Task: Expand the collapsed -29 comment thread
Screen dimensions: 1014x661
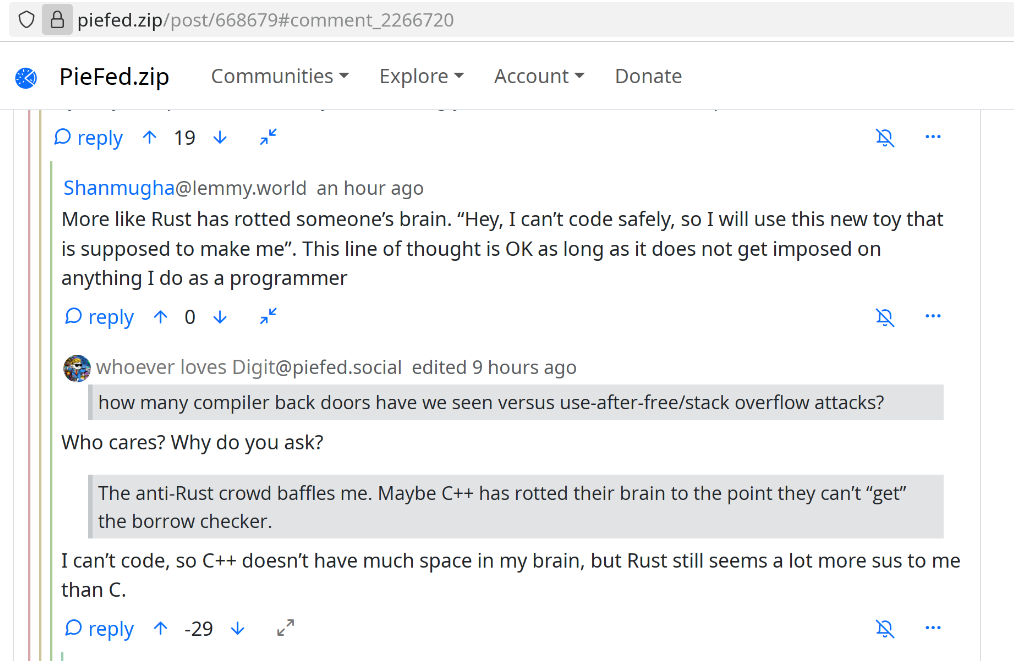Action: [286, 629]
